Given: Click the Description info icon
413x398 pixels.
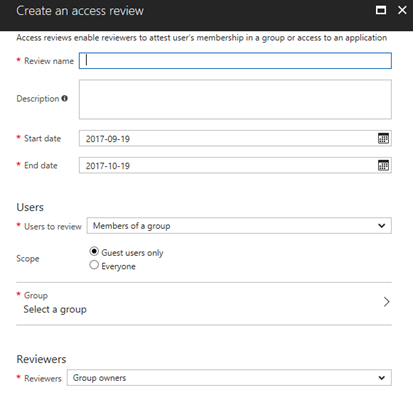Looking at the screenshot, I should [65, 98].
